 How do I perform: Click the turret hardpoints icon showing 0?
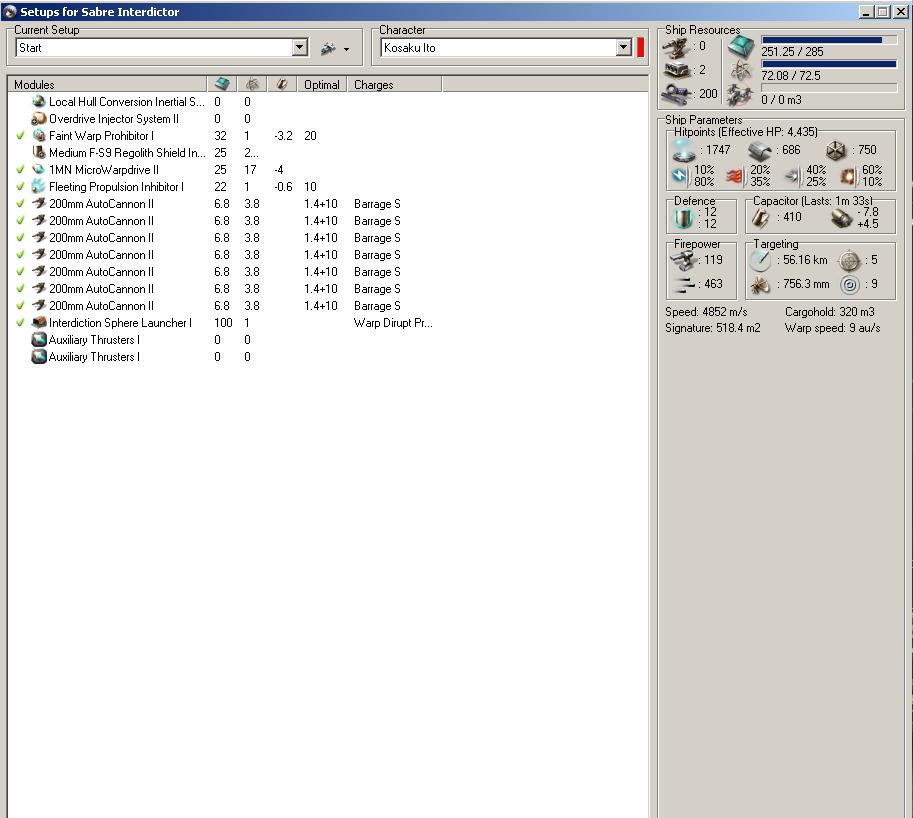[677, 48]
